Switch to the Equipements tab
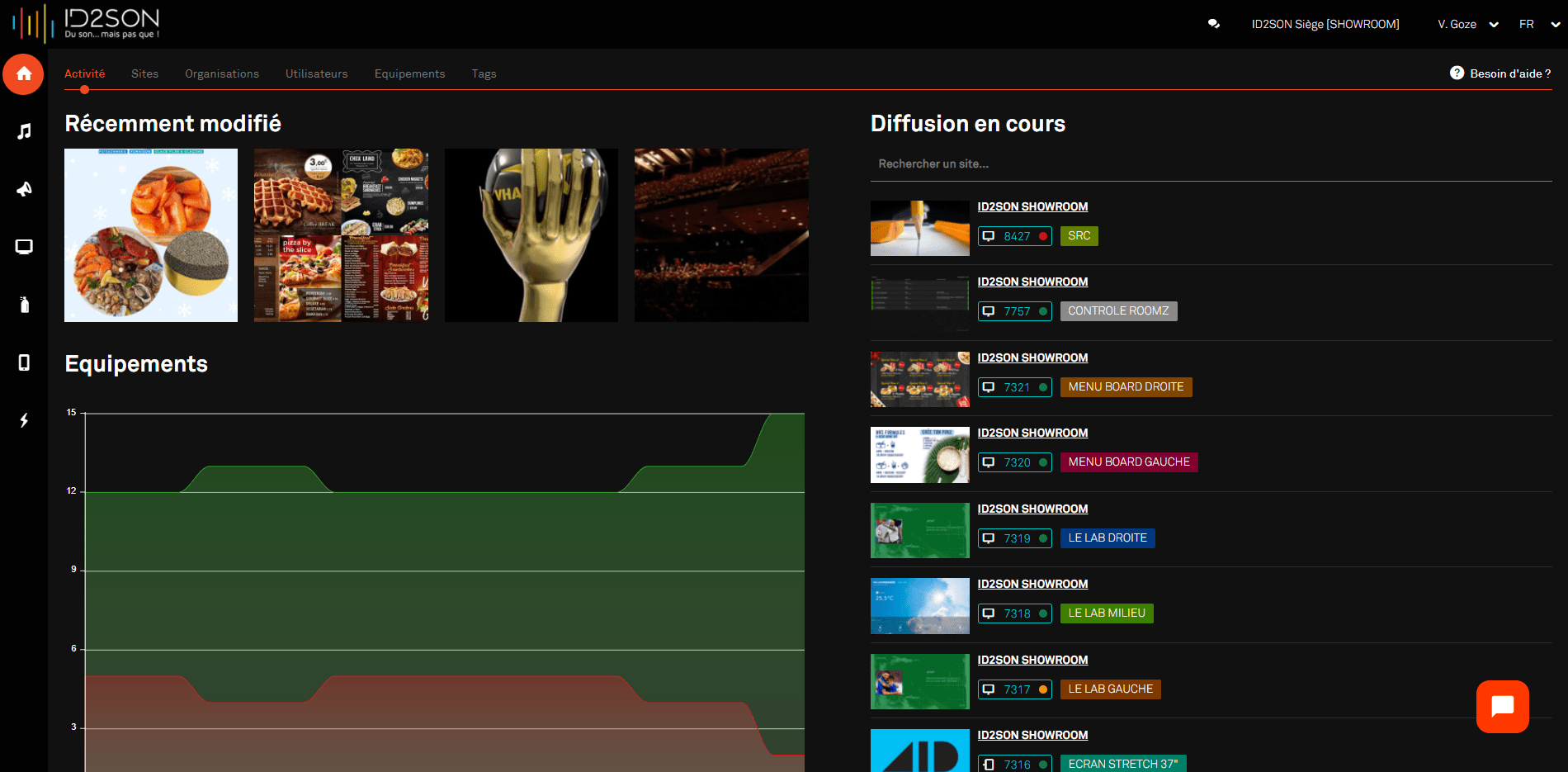Viewport: 1568px width, 772px height. (x=409, y=73)
